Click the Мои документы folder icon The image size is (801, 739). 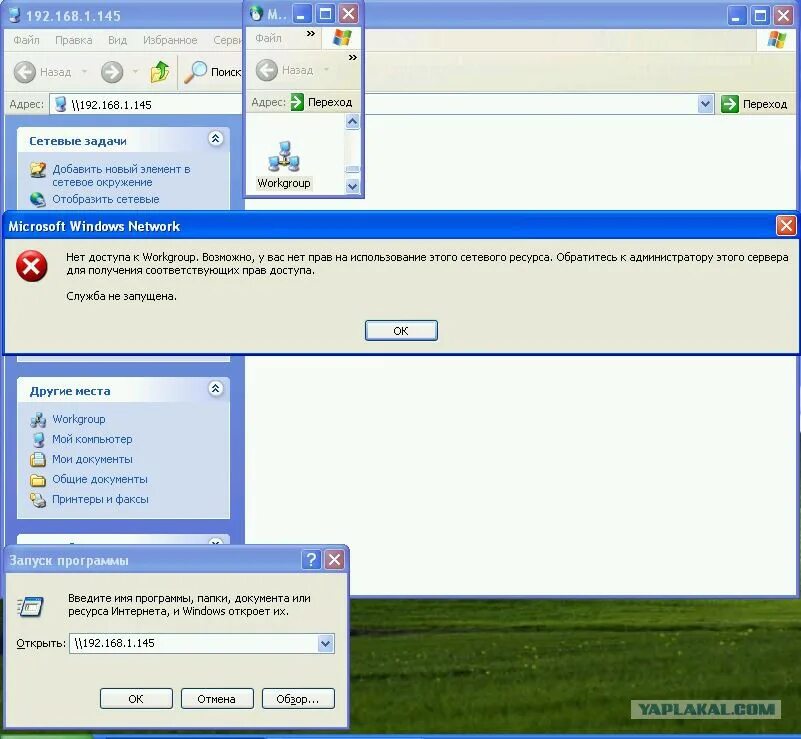pos(38,460)
